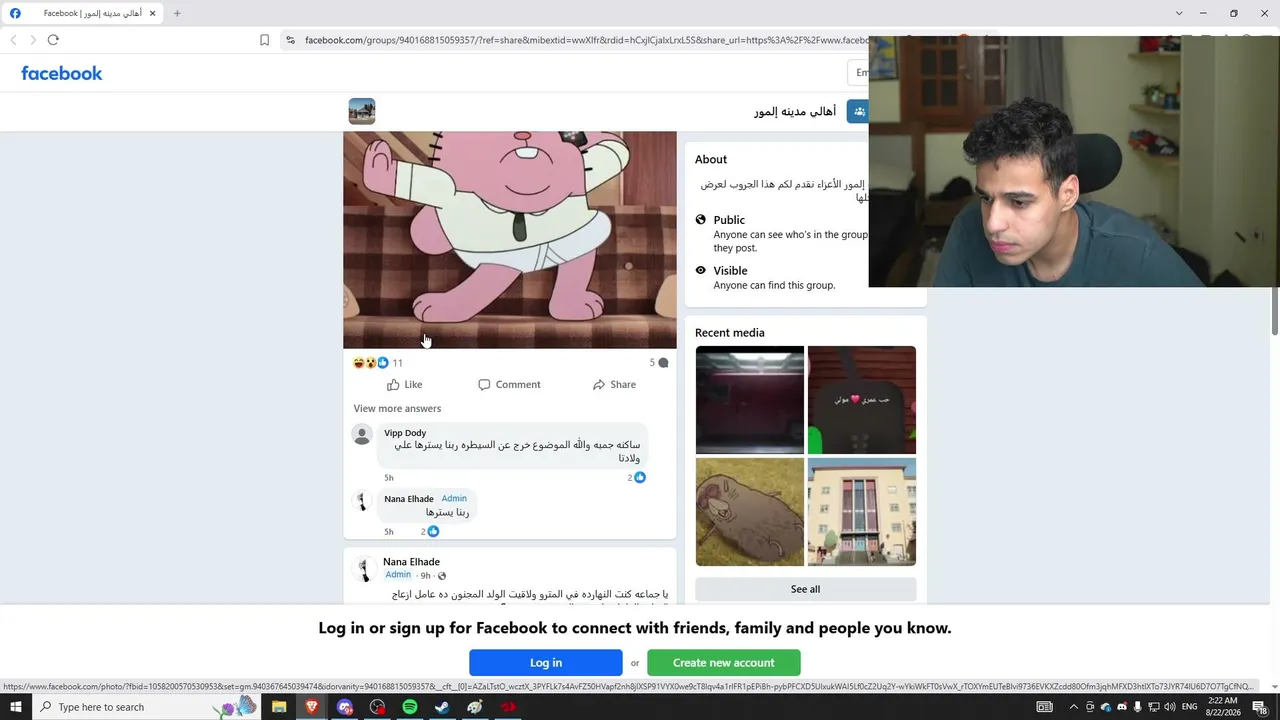Open the paint palette app on taskbar
Screen dimensions: 1280x720
coord(475,707)
